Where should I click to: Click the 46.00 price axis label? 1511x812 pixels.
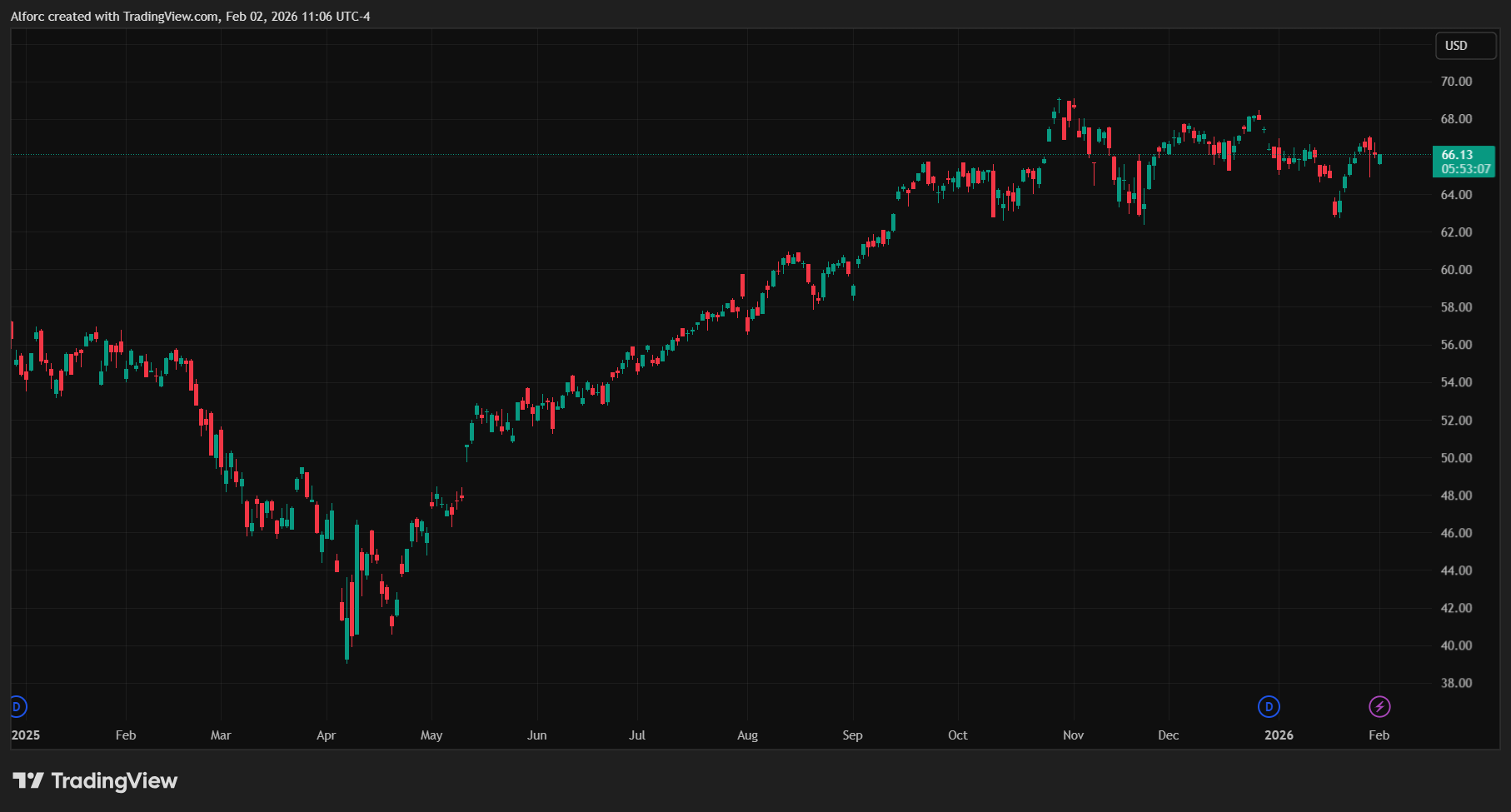click(1456, 533)
